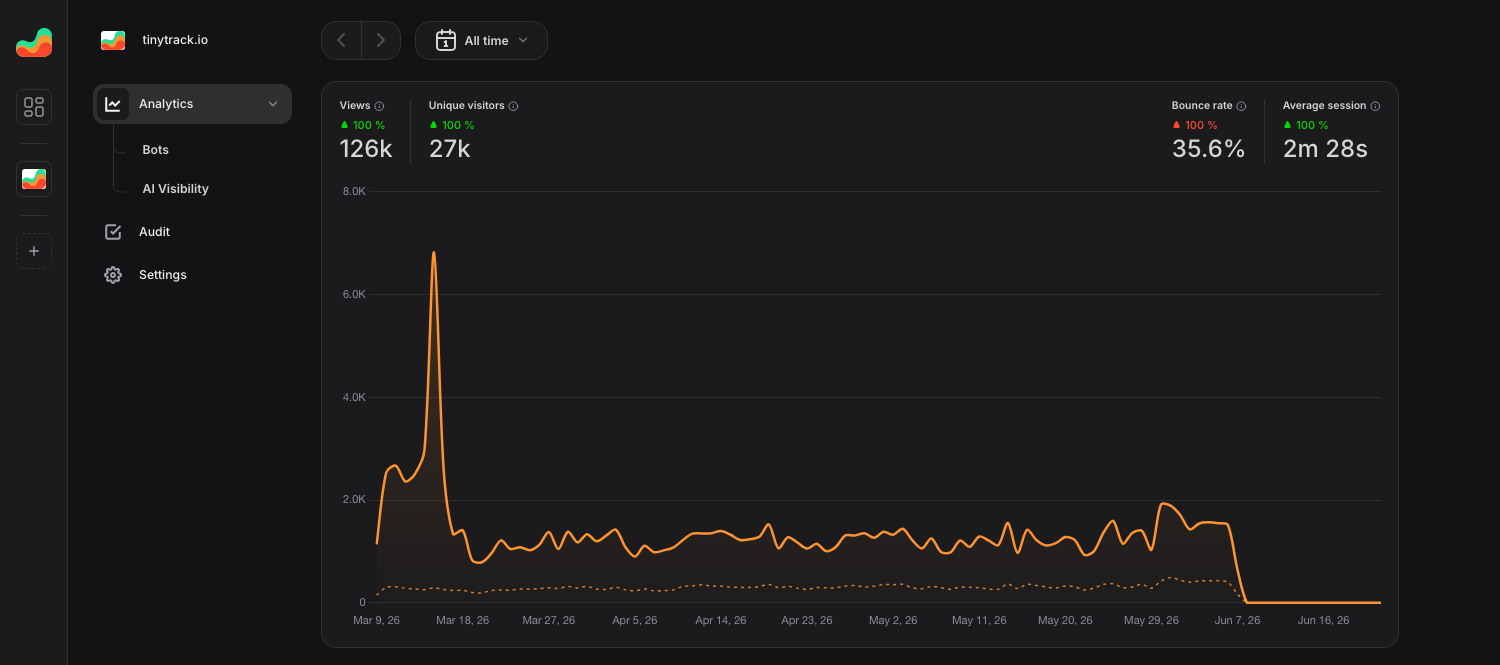Viewport: 1500px width, 665px height.
Task: Open the Audit page
Action: 154,232
